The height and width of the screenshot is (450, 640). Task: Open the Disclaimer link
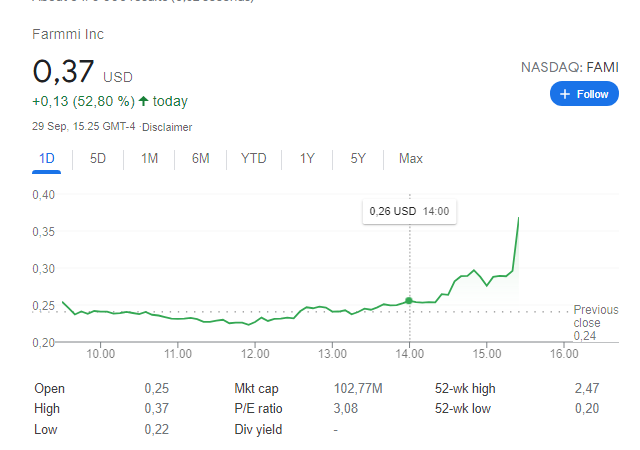point(167,128)
